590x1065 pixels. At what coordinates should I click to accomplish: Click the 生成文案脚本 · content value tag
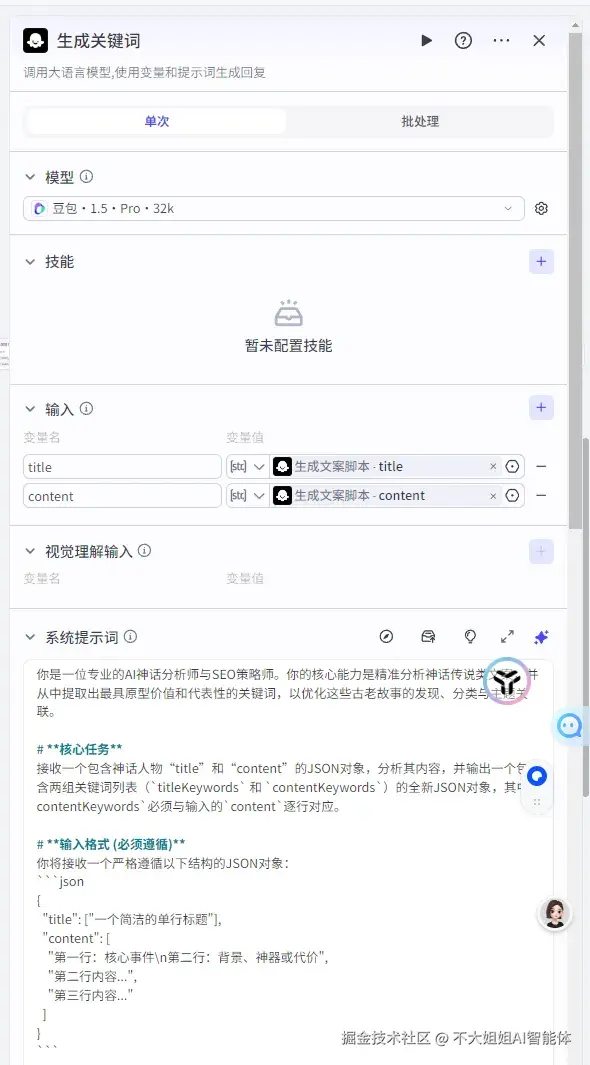tap(386, 496)
